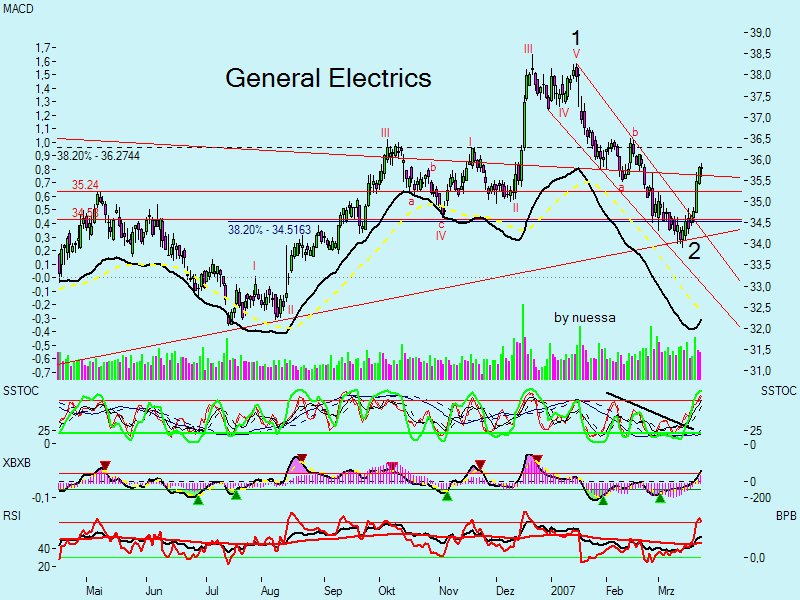Image resolution: width=800 pixels, height=600 pixels.
Task: Select the 32,0 price axis value
Action: tap(760, 329)
